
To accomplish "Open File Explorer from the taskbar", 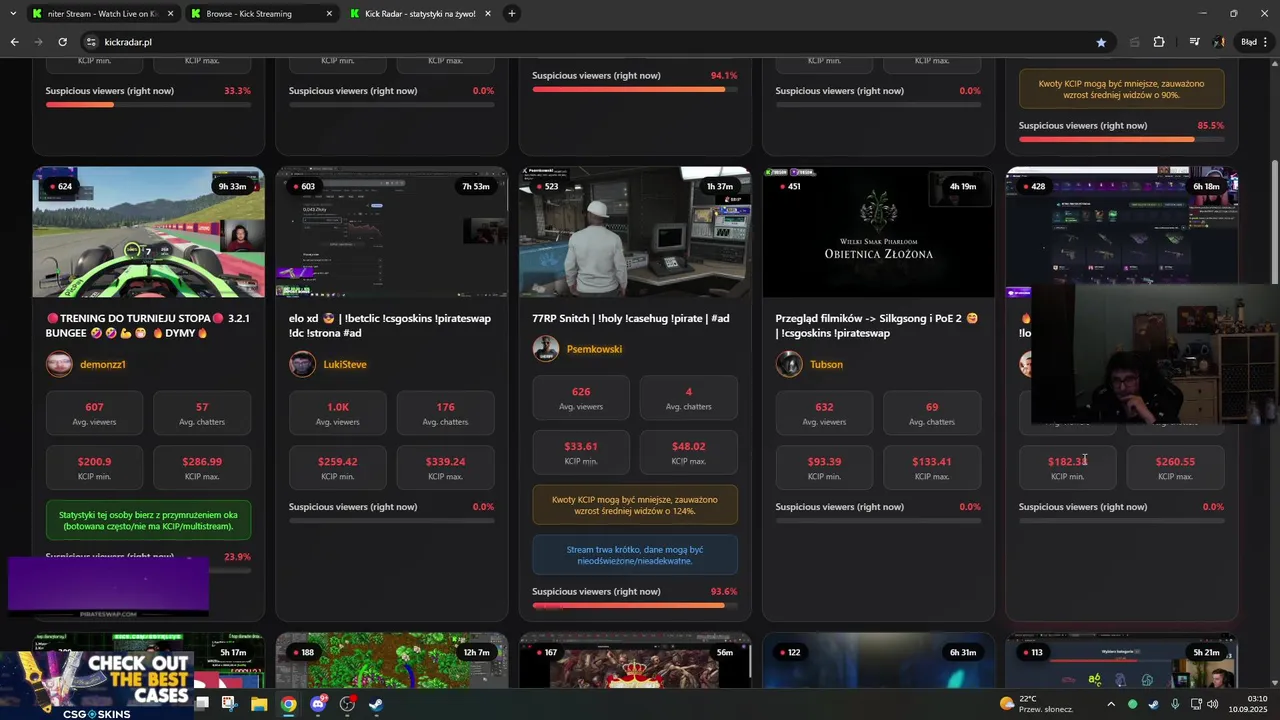I will (x=259, y=704).
